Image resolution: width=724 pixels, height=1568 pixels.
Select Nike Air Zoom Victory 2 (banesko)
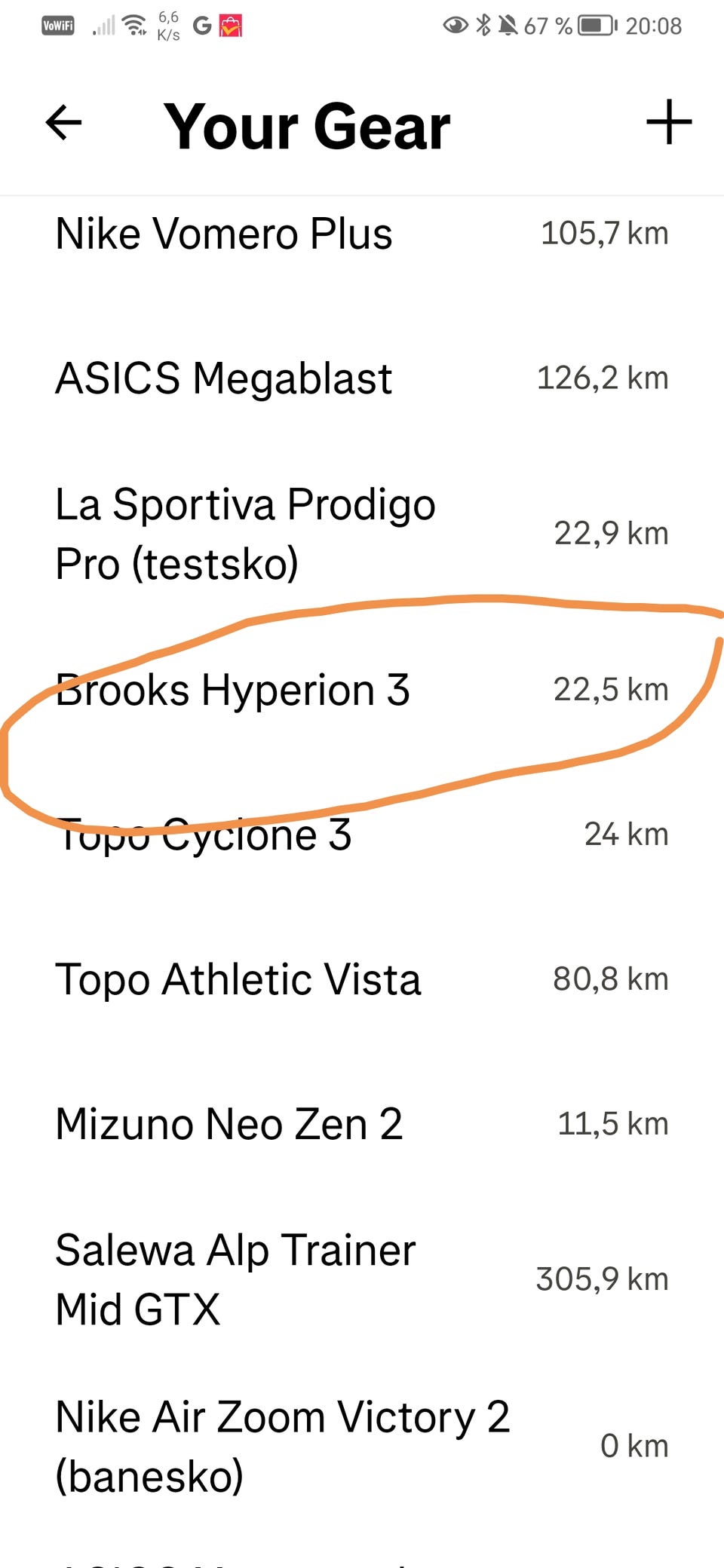click(362, 1446)
